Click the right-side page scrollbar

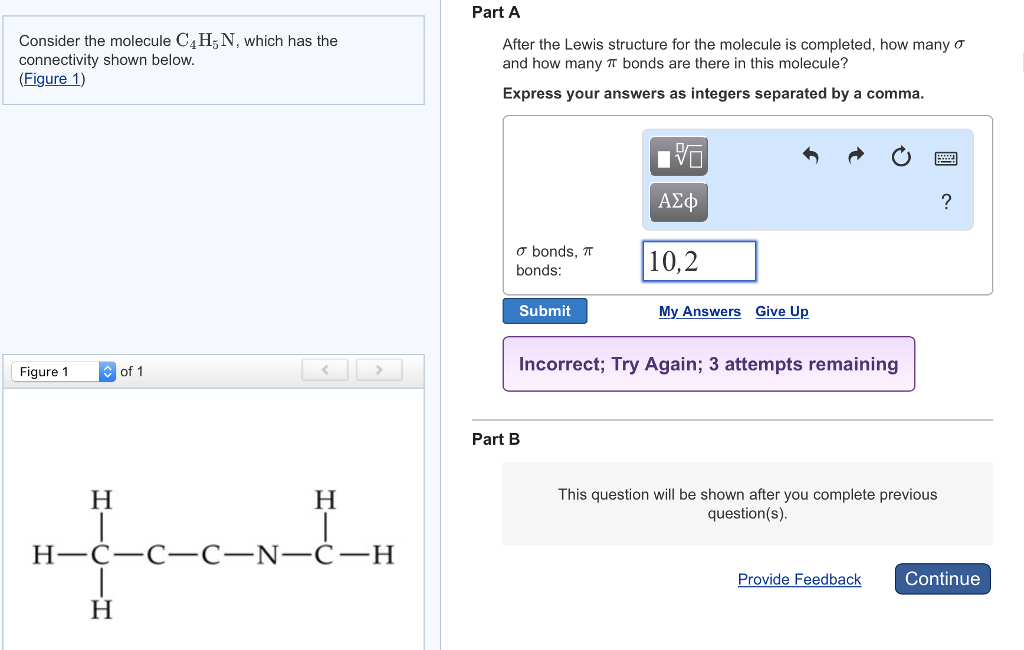1020,60
